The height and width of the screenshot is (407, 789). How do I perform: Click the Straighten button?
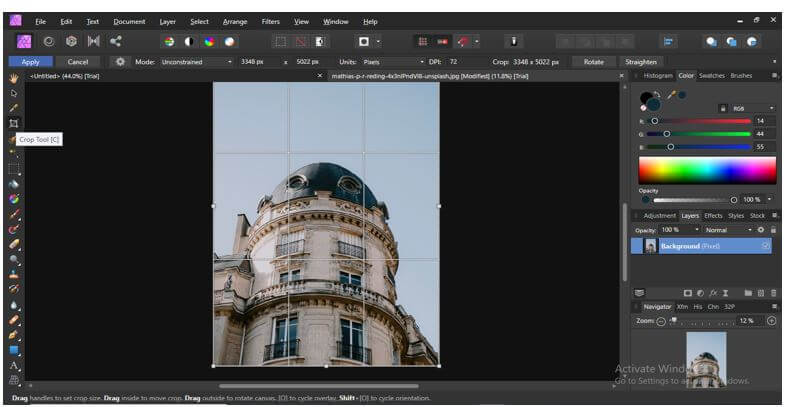641,62
